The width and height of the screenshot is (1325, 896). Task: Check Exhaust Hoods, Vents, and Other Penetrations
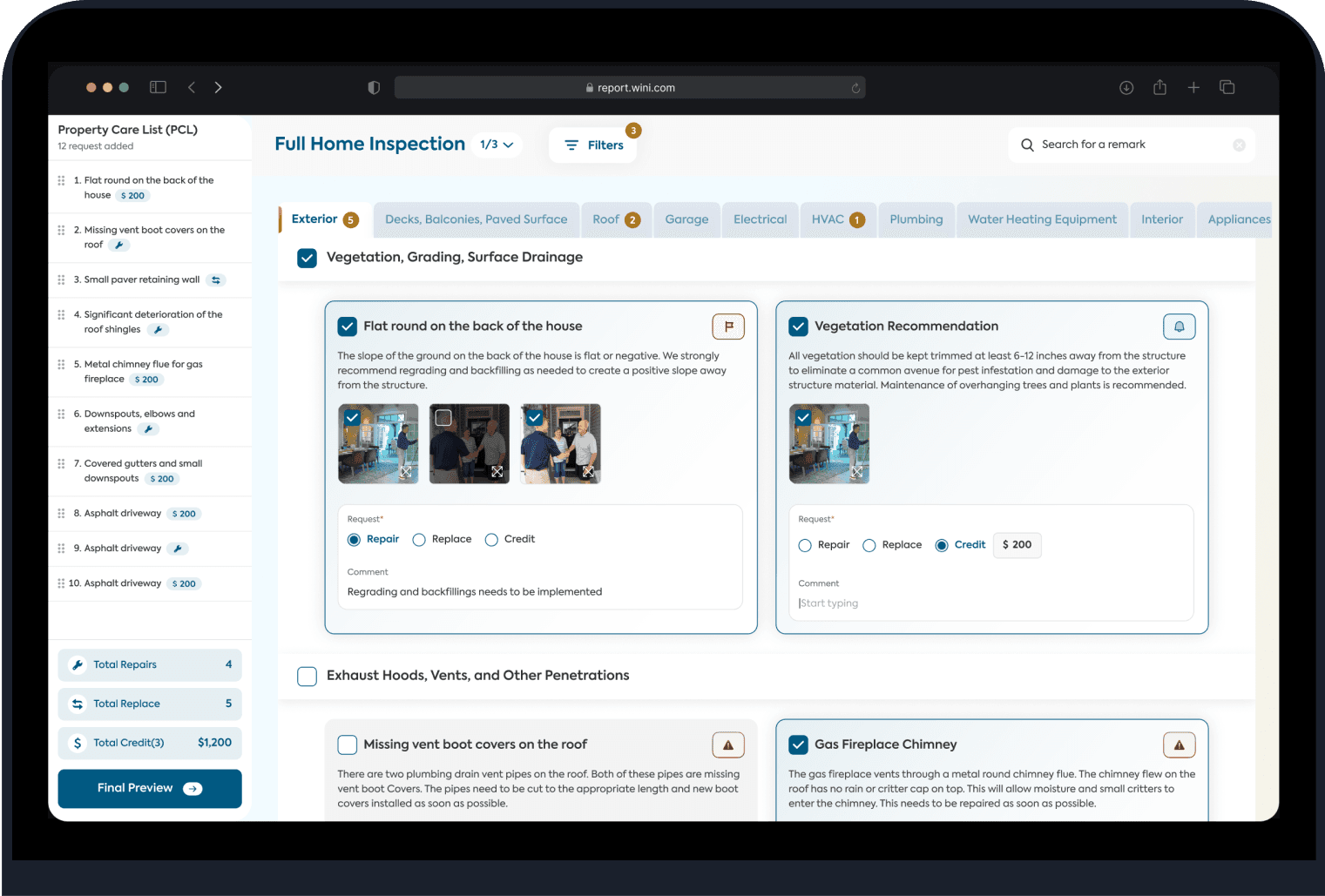tap(307, 677)
